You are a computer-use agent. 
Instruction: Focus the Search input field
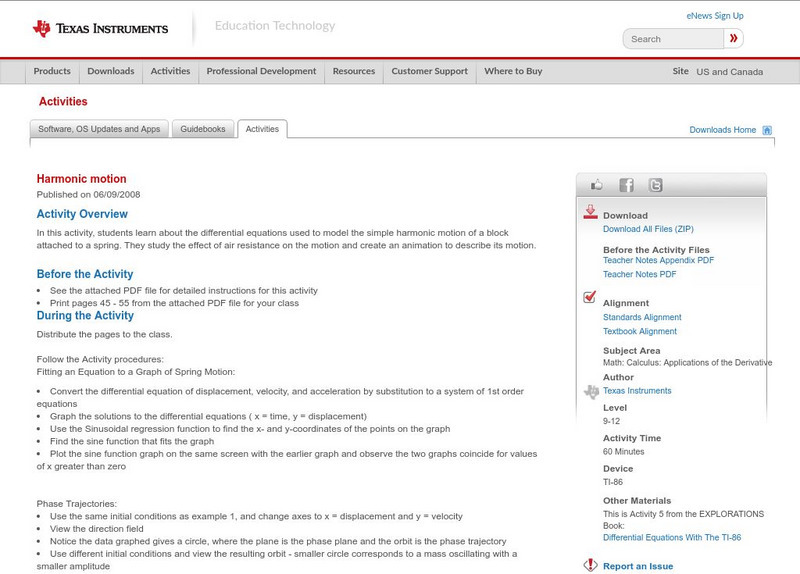point(673,39)
